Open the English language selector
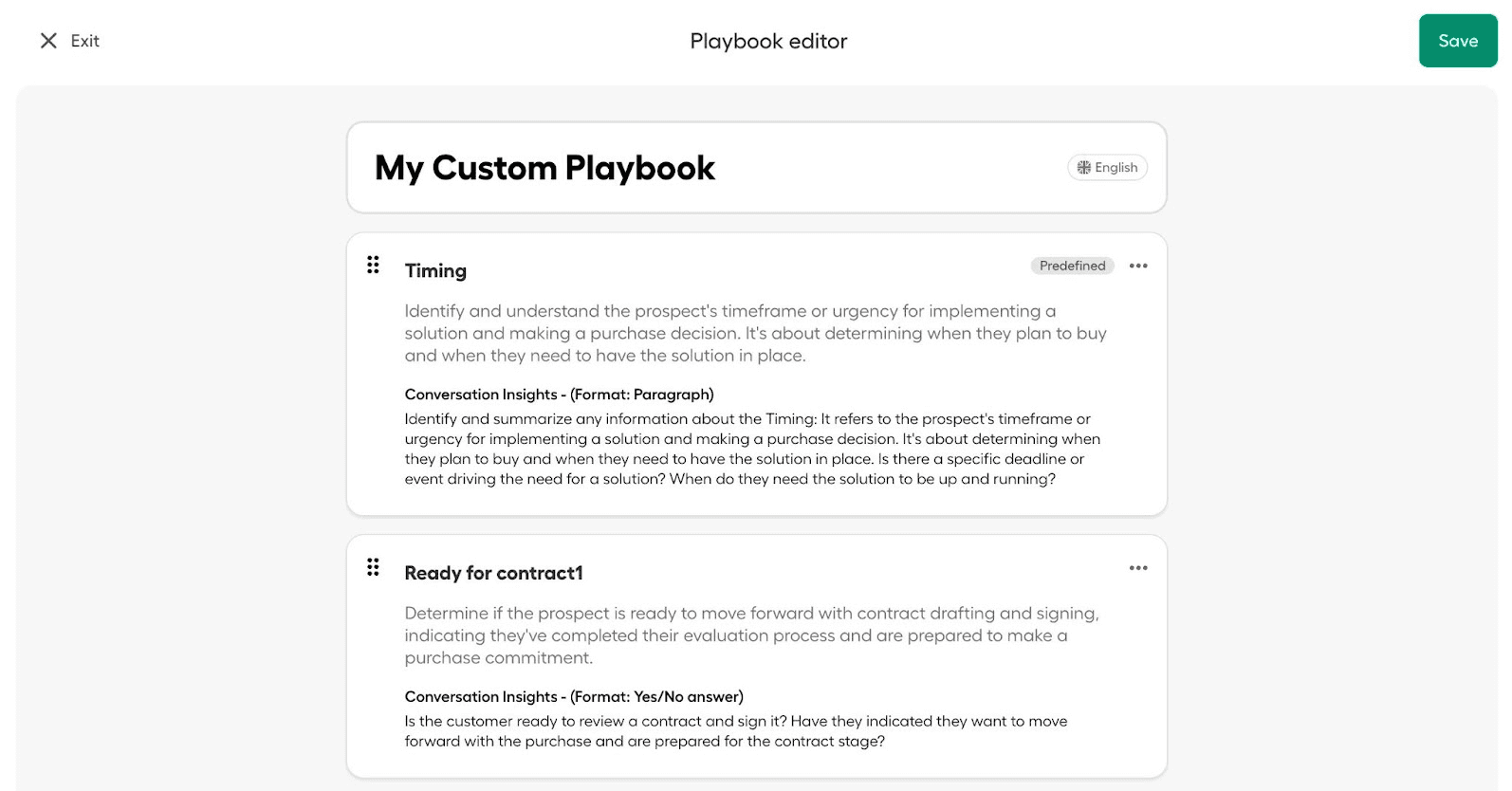The width and height of the screenshot is (1512, 791). 1107,167
